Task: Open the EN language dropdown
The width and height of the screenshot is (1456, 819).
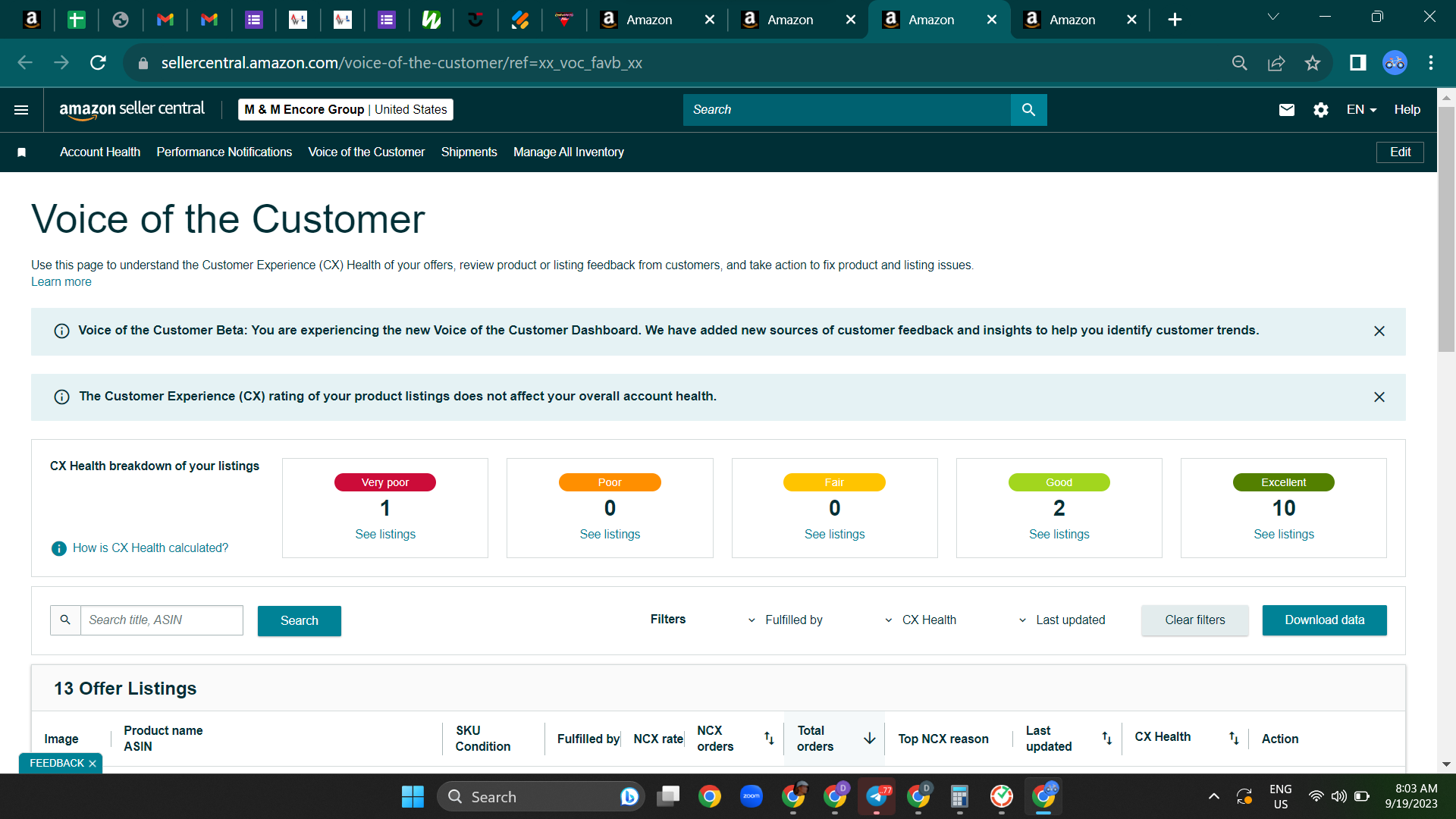Action: click(x=1361, y=110)
